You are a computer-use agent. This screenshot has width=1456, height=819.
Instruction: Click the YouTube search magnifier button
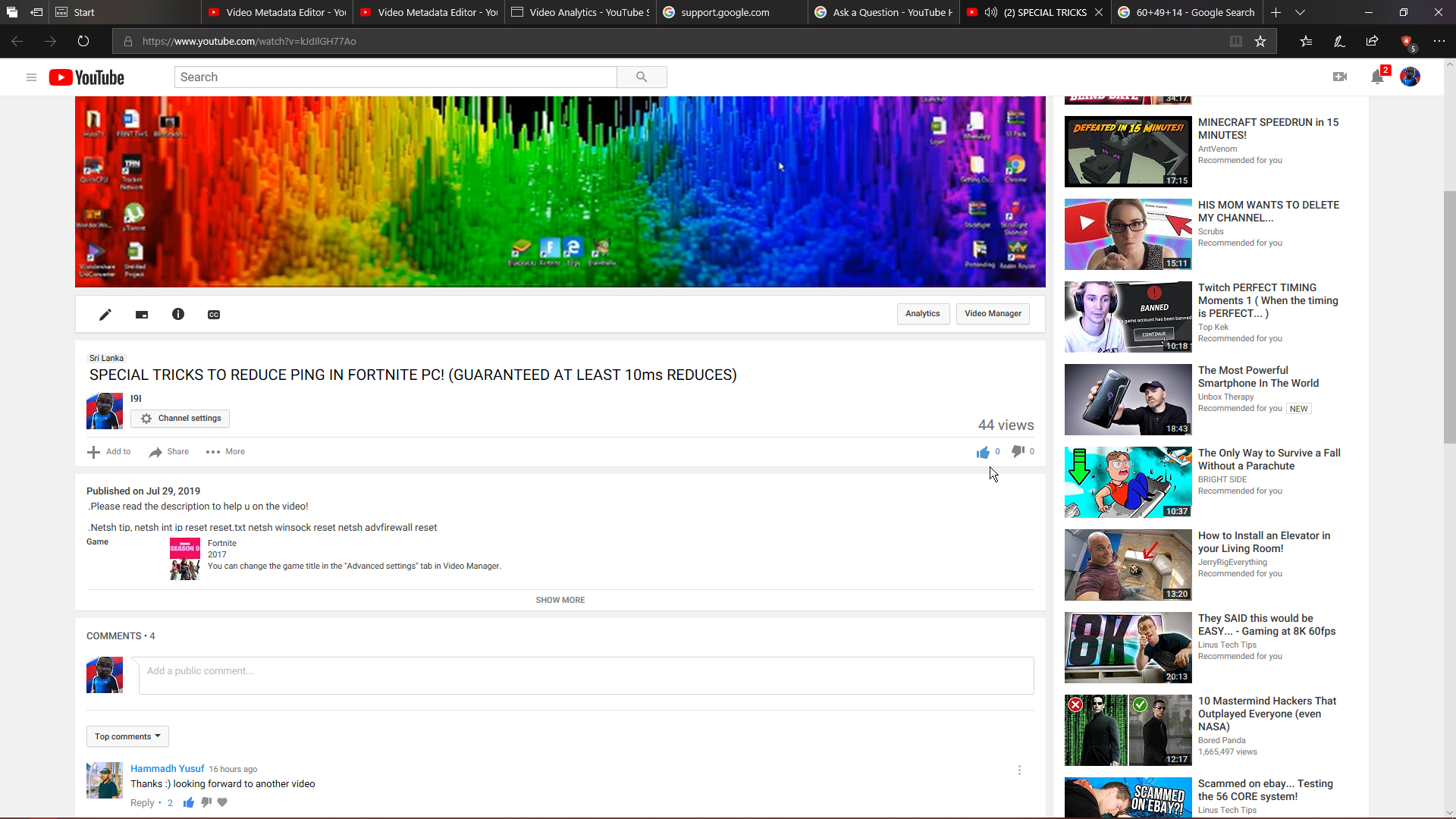(x=642, y=77)
